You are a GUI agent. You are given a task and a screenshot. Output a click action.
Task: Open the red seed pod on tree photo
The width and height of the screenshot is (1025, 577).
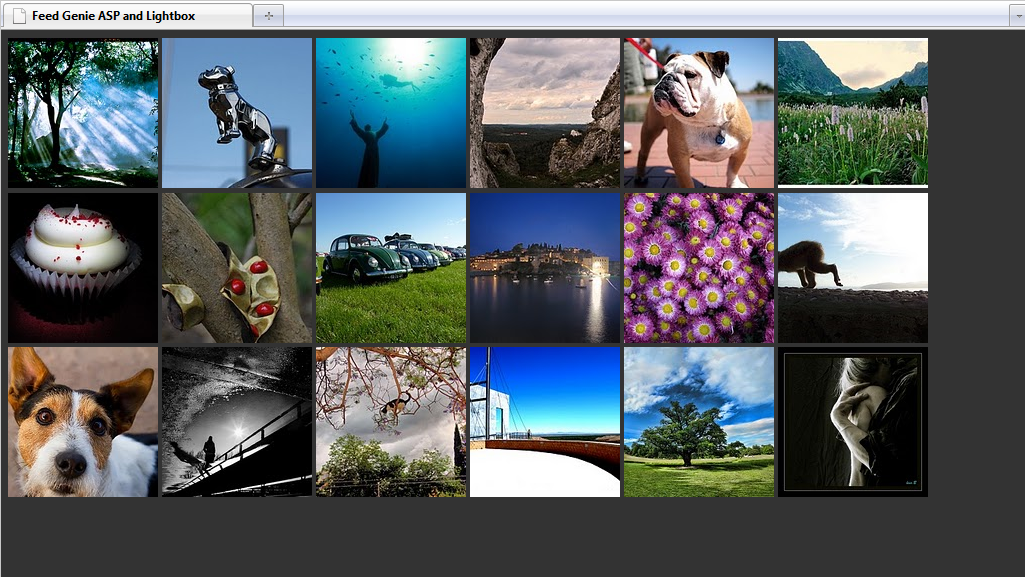pos(237,267)
